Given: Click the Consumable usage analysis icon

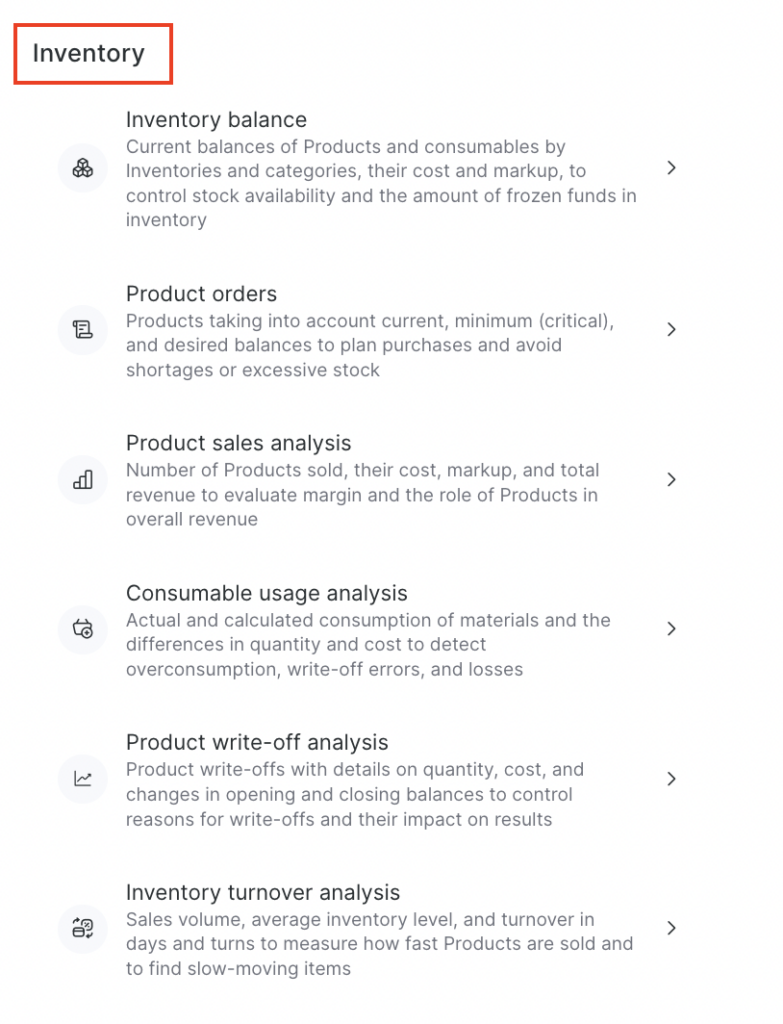Looking at the screenshot, I should click(83, 629).
